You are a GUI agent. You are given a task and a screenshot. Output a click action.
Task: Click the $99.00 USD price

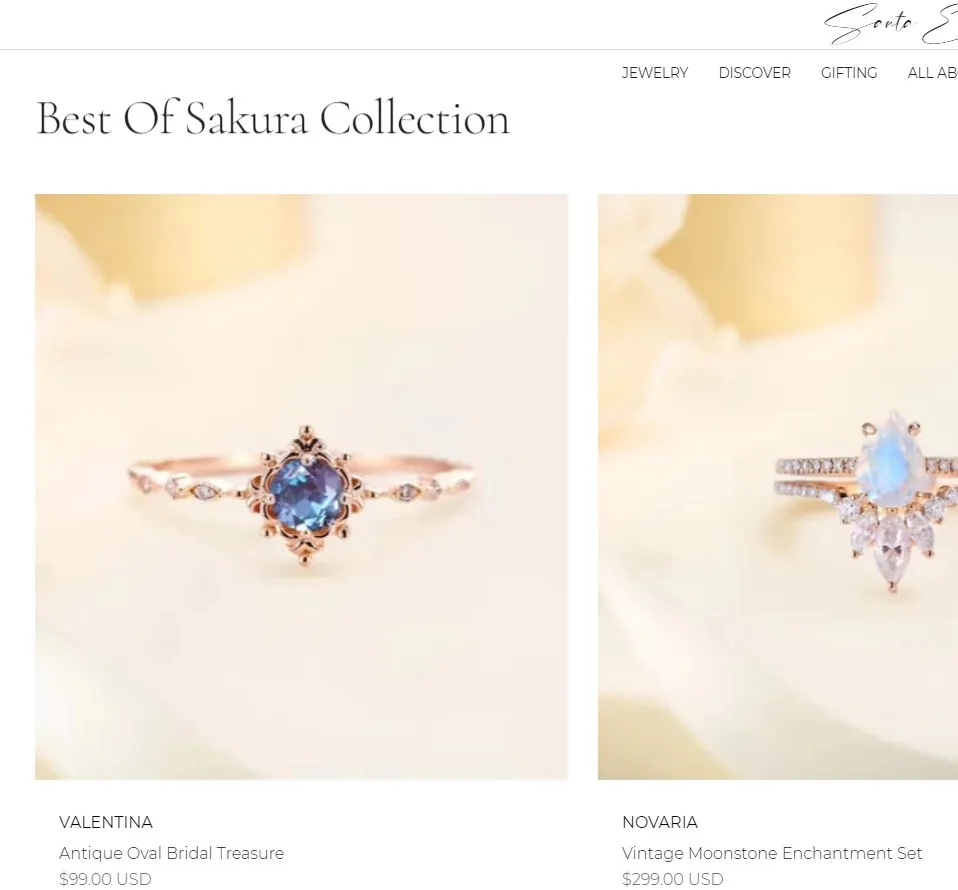pos(105,879)
